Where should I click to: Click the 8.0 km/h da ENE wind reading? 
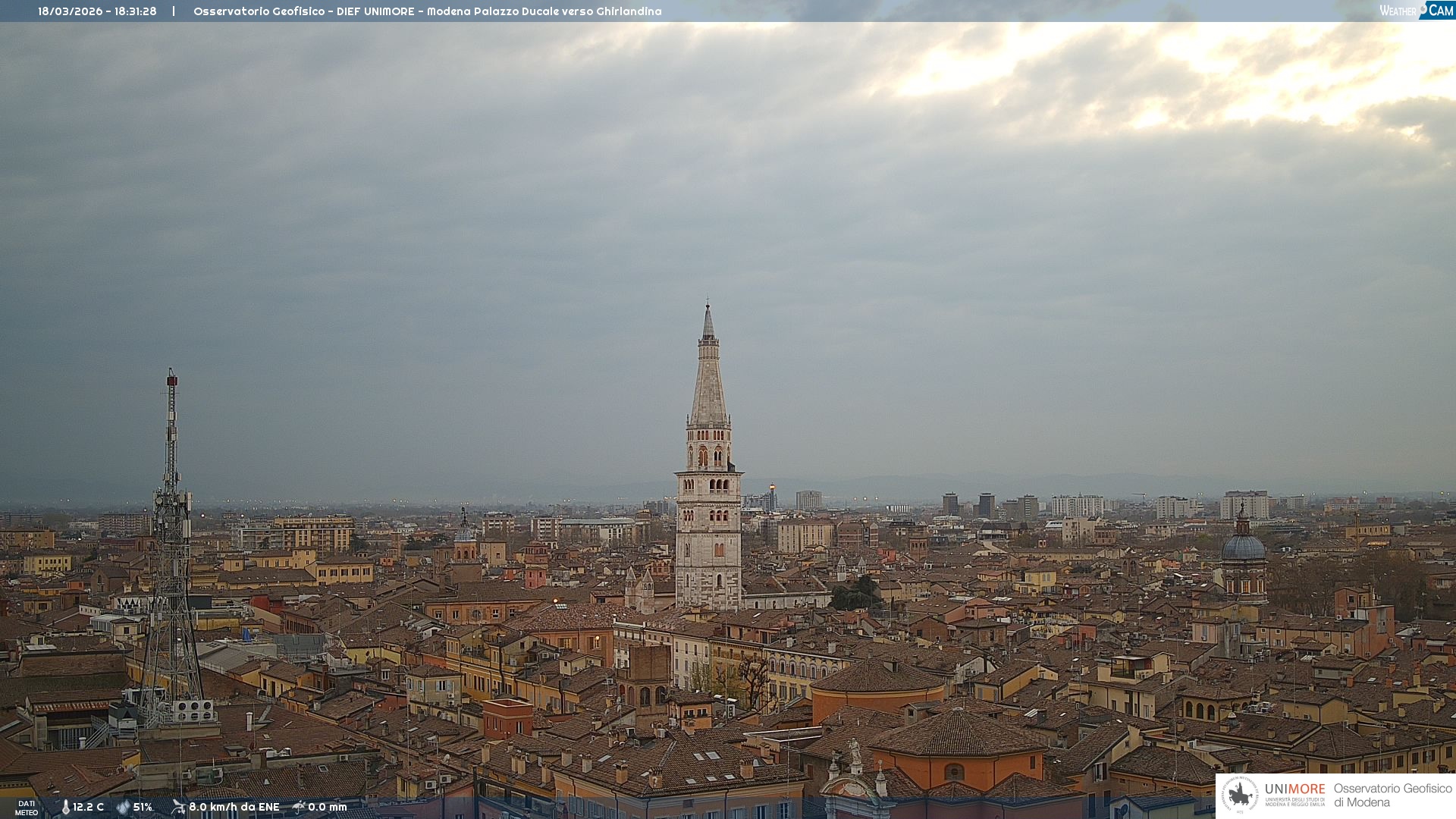click(x=234, y=808)
